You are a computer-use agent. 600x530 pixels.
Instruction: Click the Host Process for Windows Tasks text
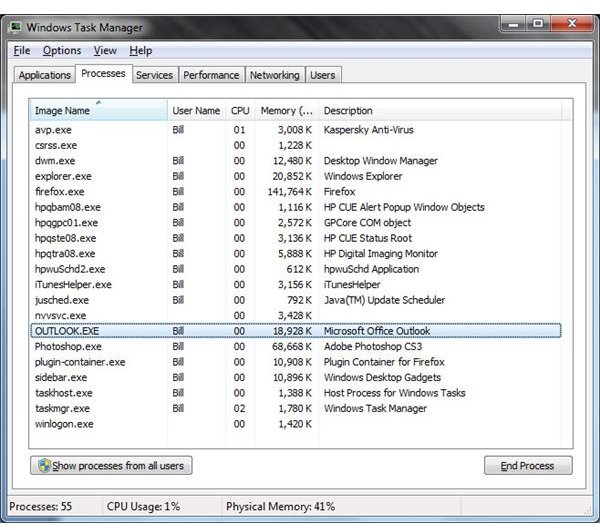pyautogui.click(x=395, y=393)
